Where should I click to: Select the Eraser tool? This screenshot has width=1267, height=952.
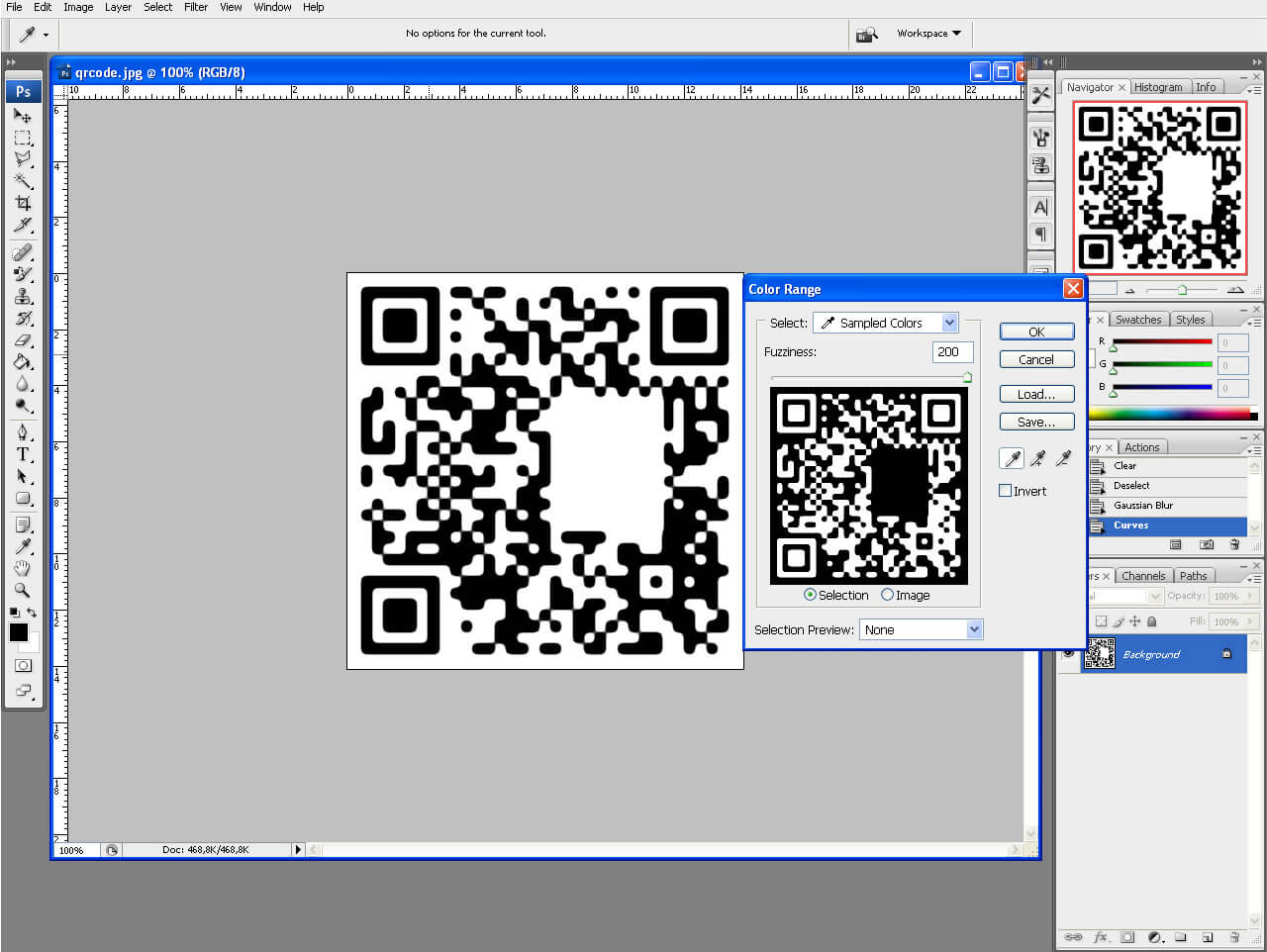[22, 339]
